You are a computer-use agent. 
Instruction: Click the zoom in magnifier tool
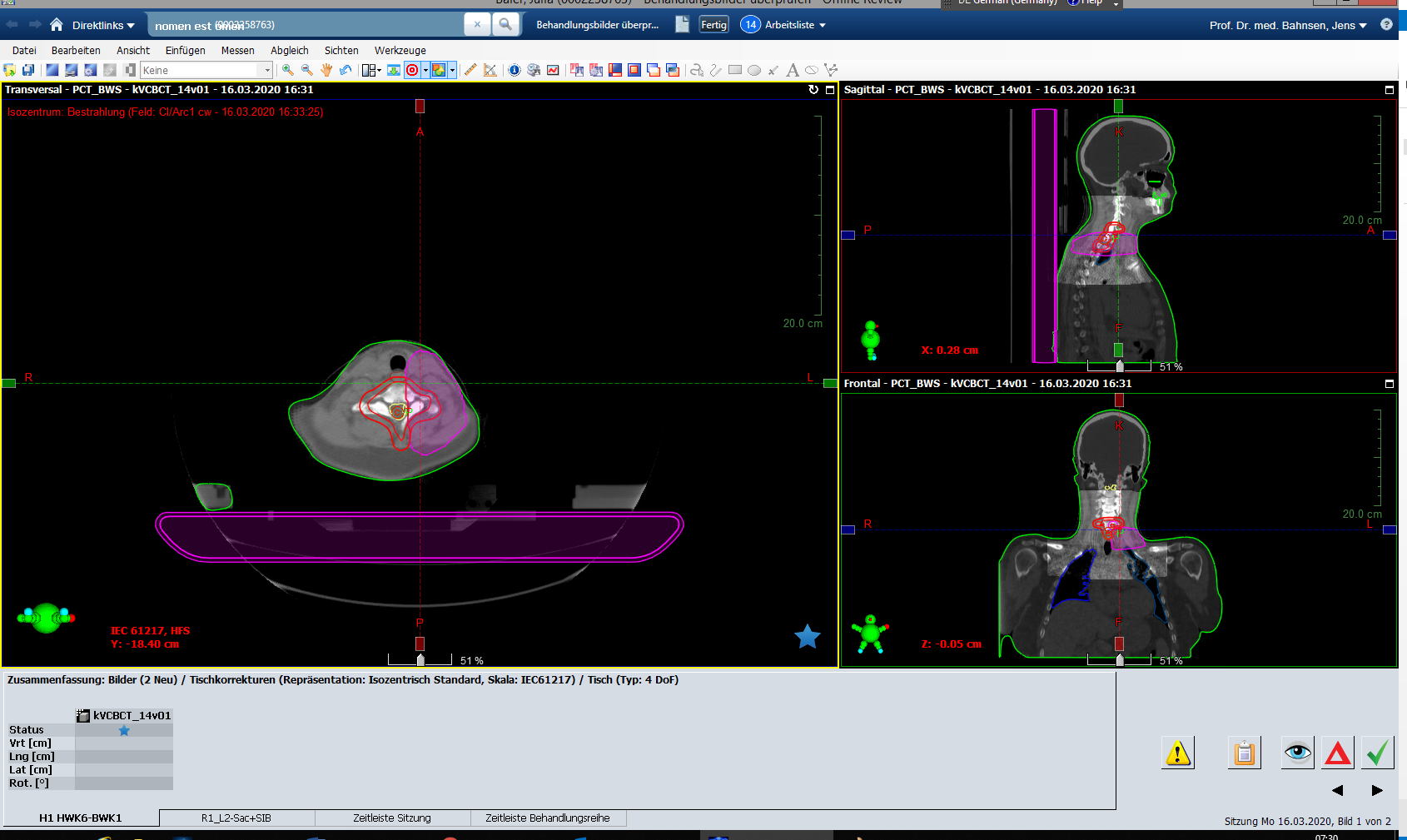287,71
